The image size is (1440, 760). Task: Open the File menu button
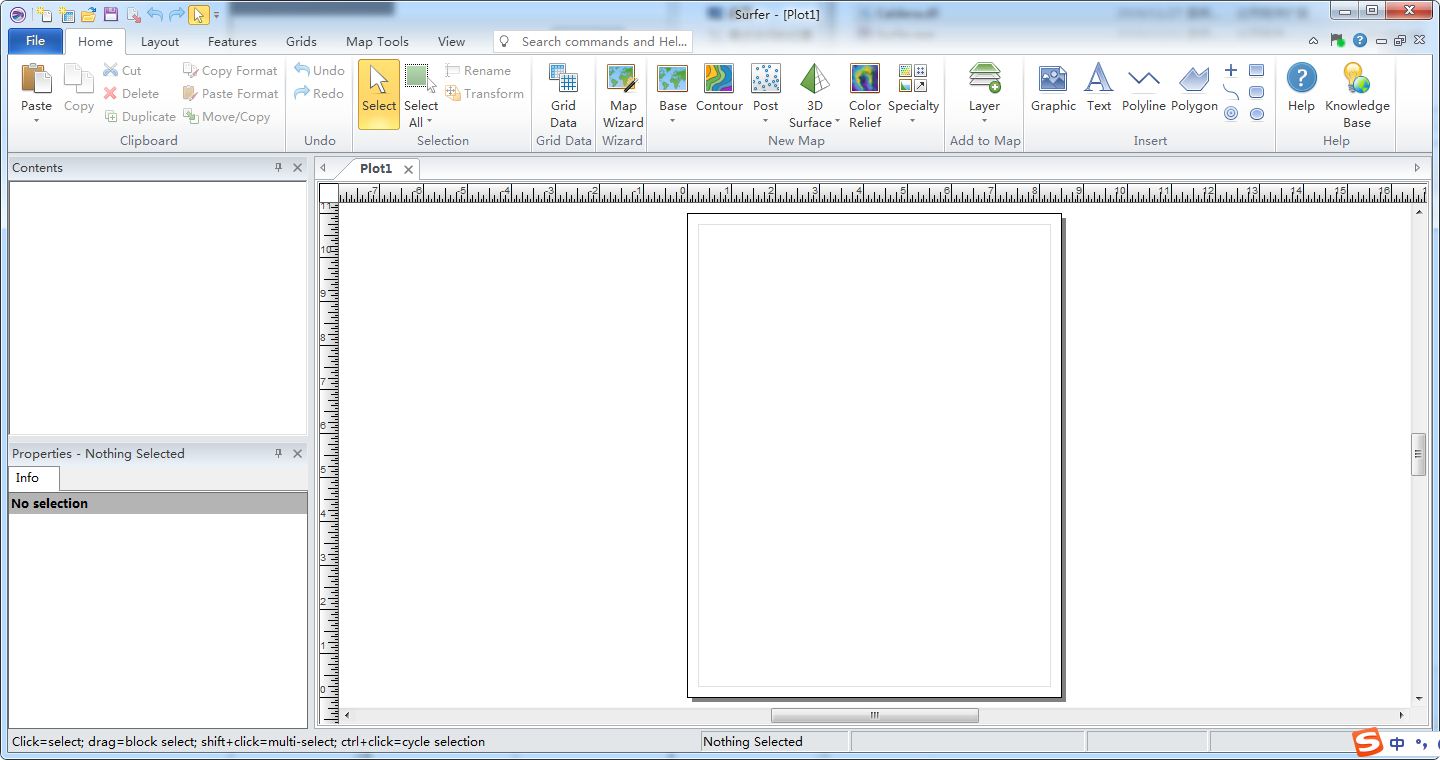pyautogui.click(x=35, y=41)
